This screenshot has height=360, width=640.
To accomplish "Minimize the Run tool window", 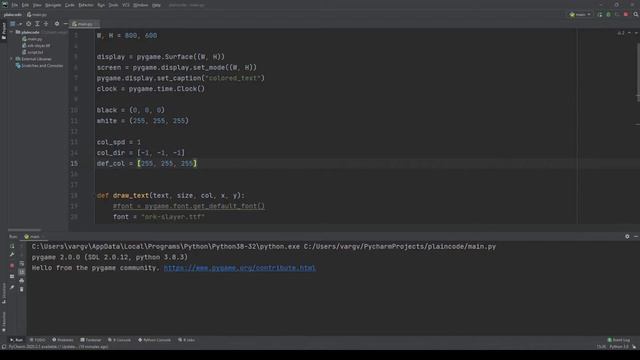I will [636, 236].
